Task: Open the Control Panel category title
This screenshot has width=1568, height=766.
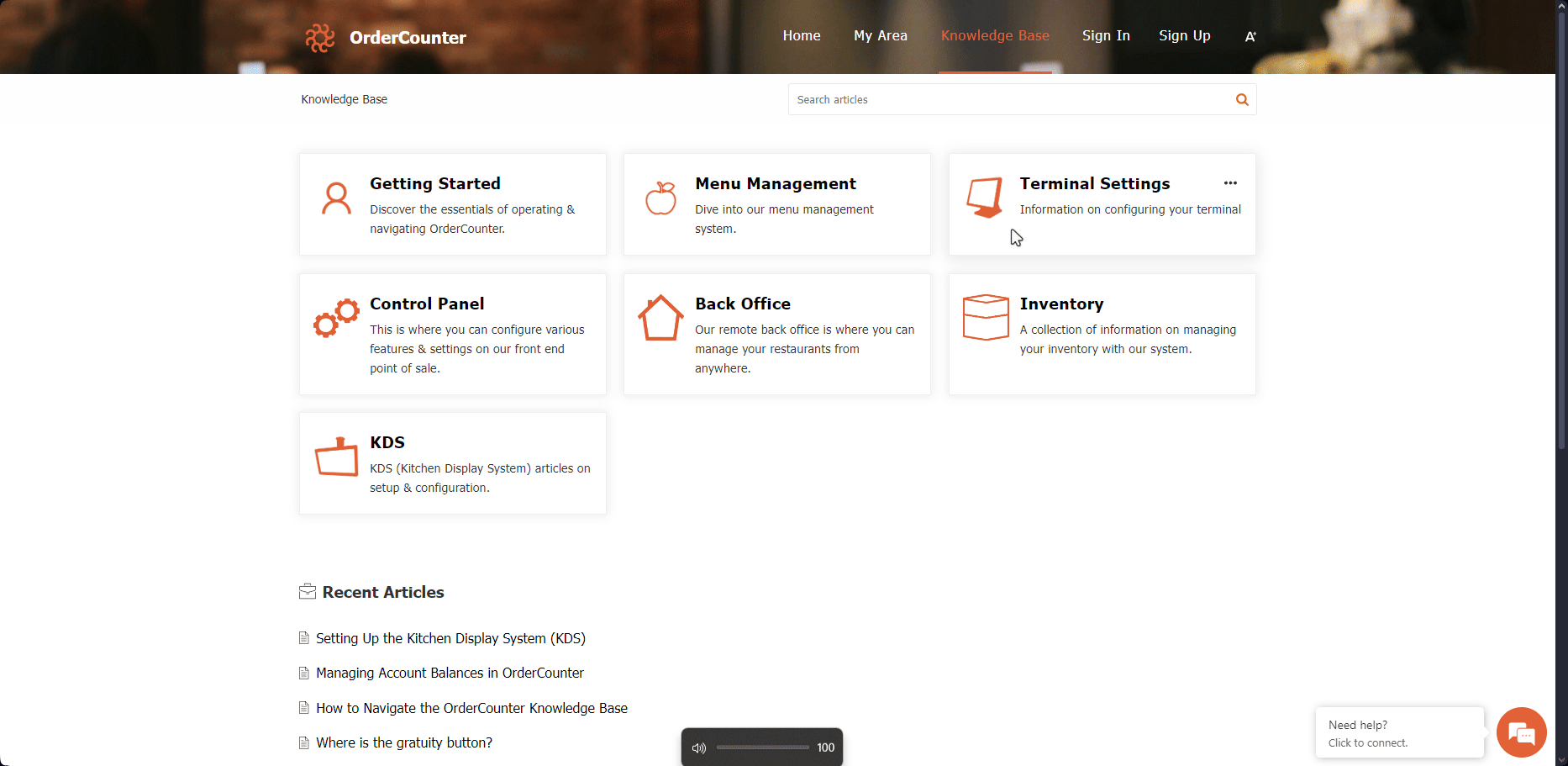Action: 427,304
